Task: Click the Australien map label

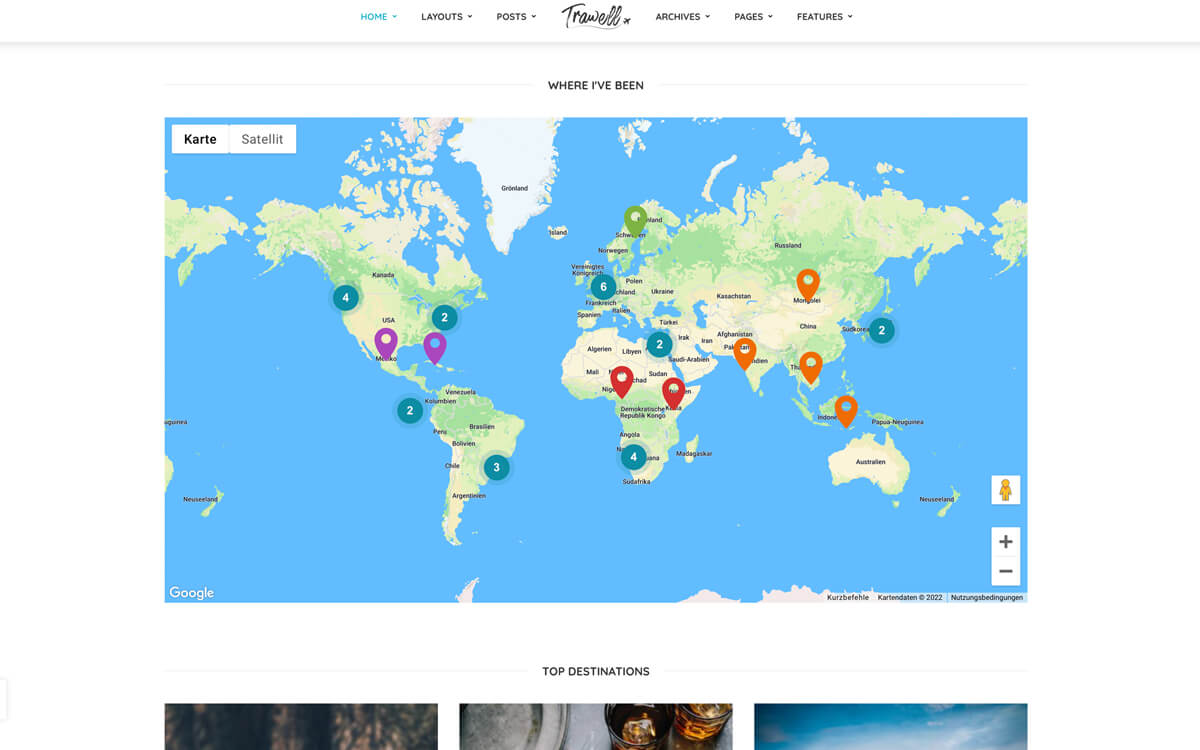Action: tap(870, 462)
